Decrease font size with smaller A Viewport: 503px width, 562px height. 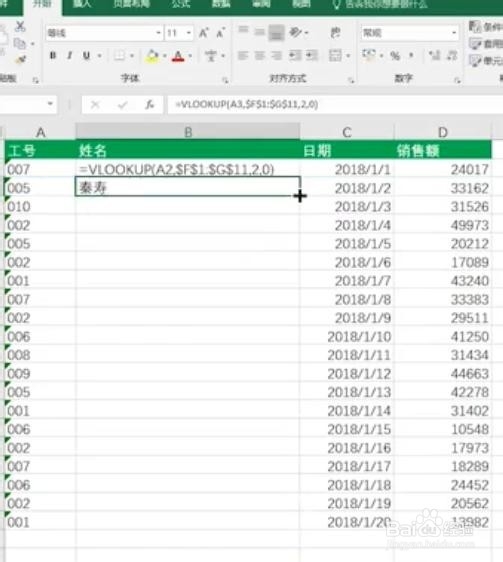[220, 33]
